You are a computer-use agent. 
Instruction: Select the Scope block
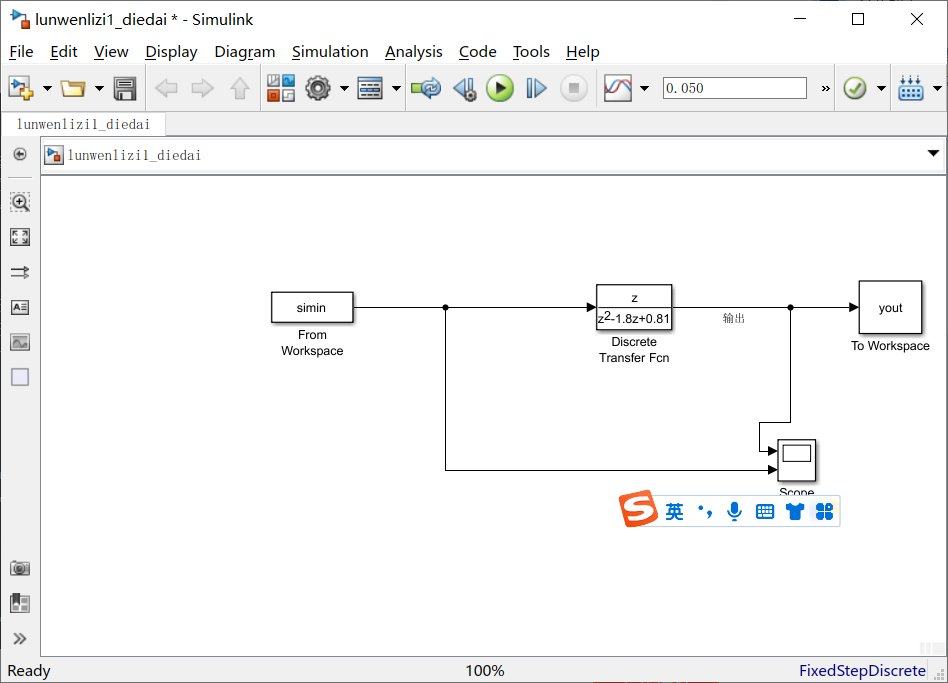[x=797, y=460]
